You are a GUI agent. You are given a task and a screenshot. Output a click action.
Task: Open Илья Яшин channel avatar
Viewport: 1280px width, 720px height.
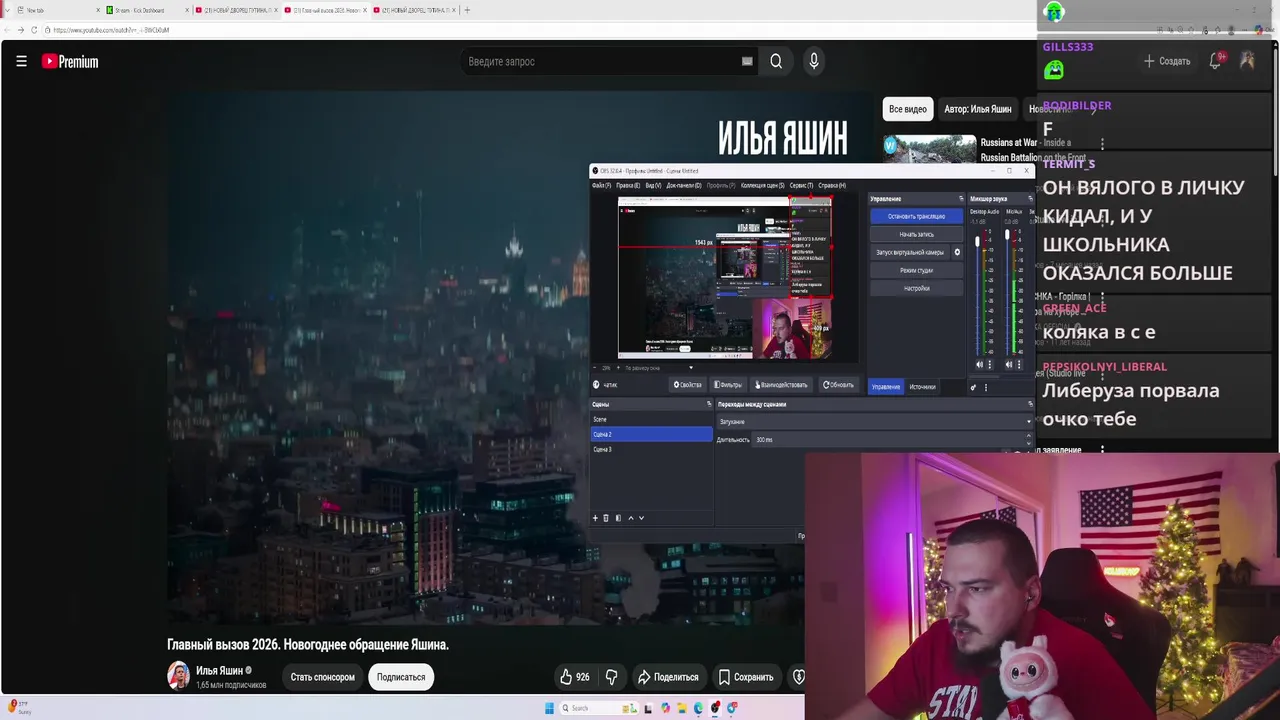178,676
